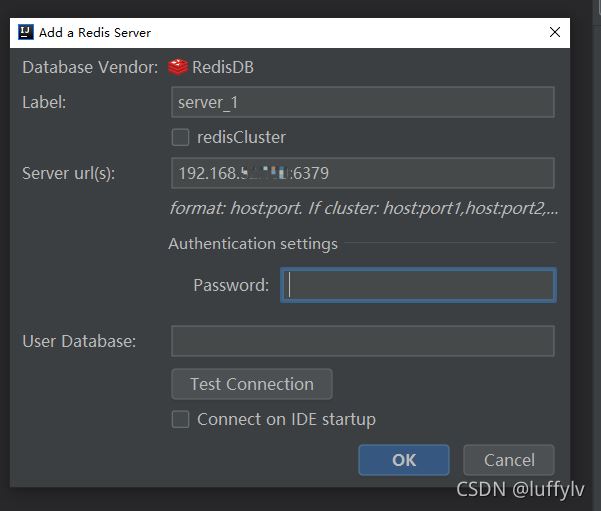Click into the Server url(s) input field

(363, 173)
